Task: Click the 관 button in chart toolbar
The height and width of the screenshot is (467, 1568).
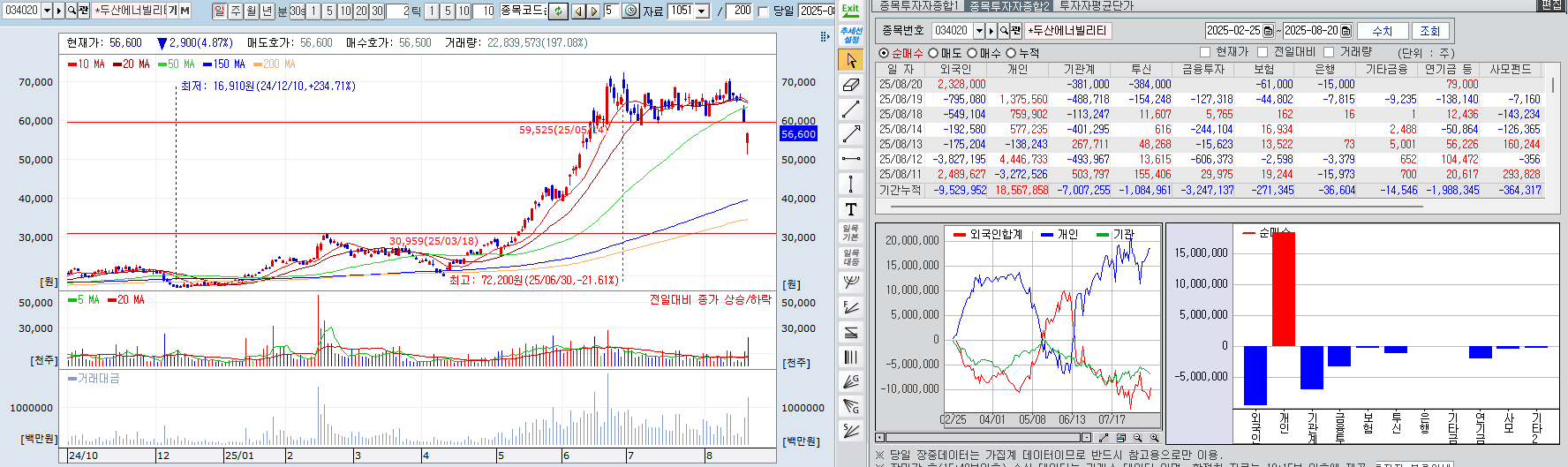Action: pyautogui.click(x=84, y=11)
